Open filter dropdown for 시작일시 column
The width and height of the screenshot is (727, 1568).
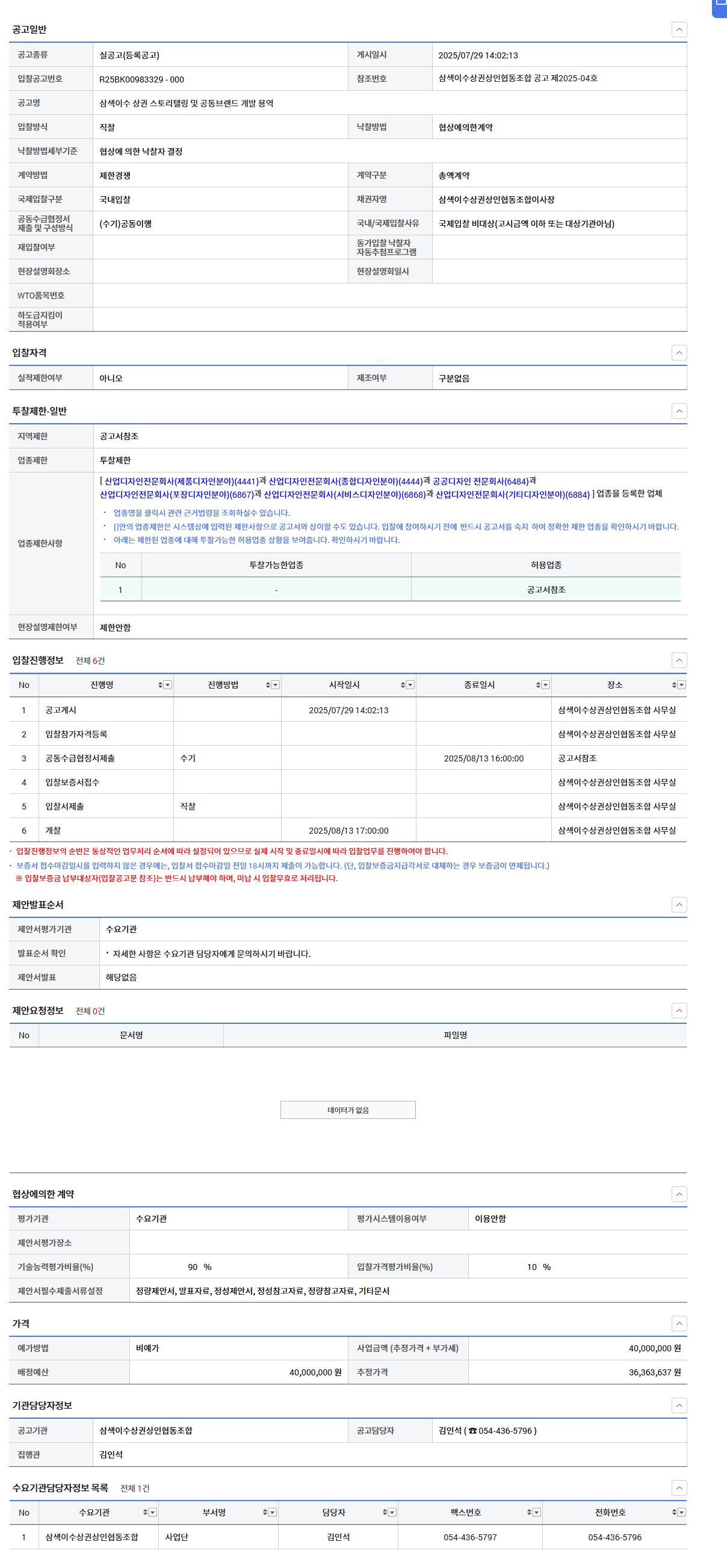pos(410,685)
